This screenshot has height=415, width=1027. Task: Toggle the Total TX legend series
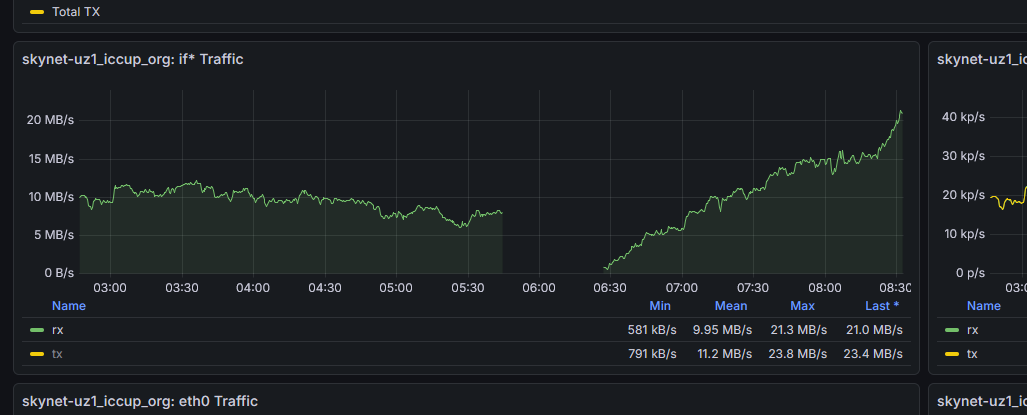coord(76,12)
